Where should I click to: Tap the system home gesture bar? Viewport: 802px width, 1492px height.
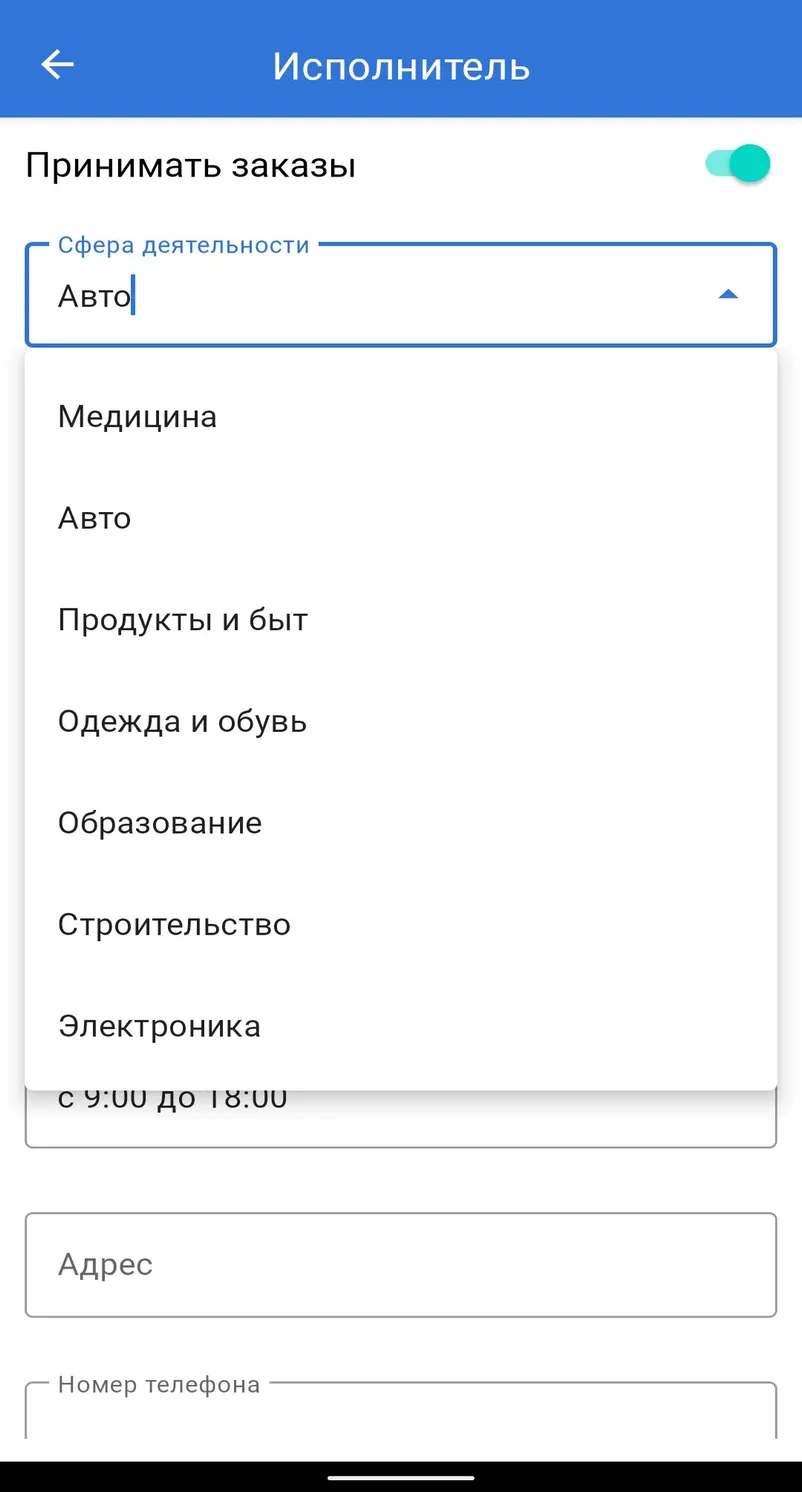[401, 1475]
